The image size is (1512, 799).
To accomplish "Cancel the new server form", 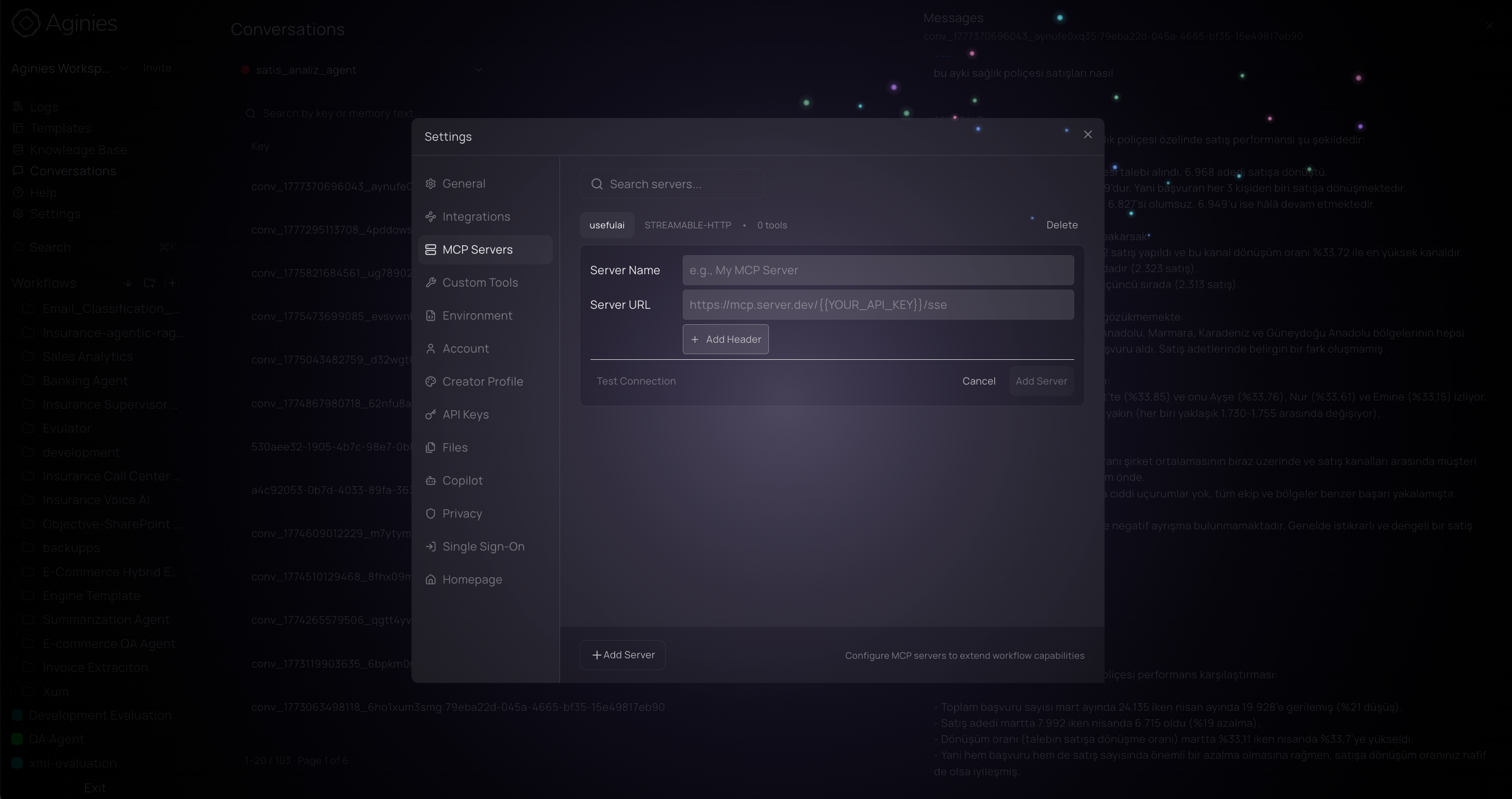I will [x=978, y=381].
